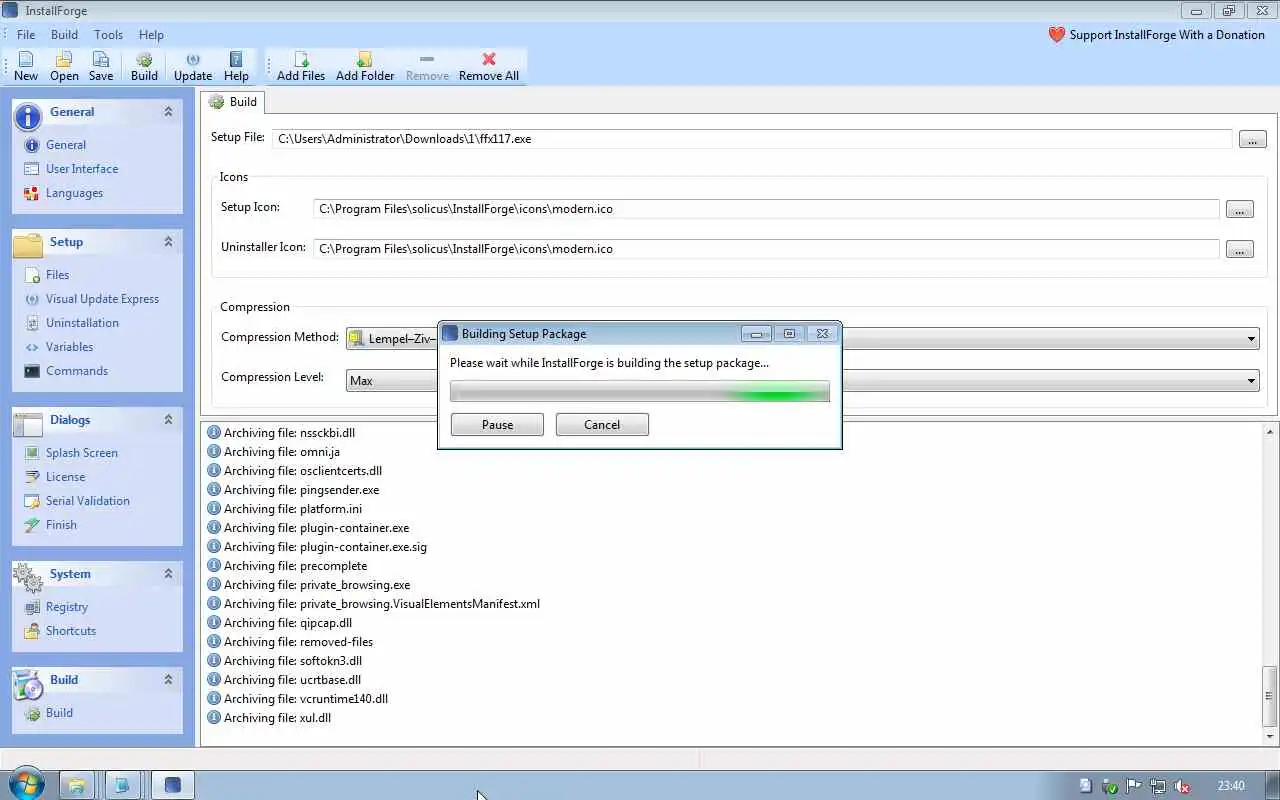
Task: Select log entry Archiving file: qipcap.dll
Action: pos(279,623)
